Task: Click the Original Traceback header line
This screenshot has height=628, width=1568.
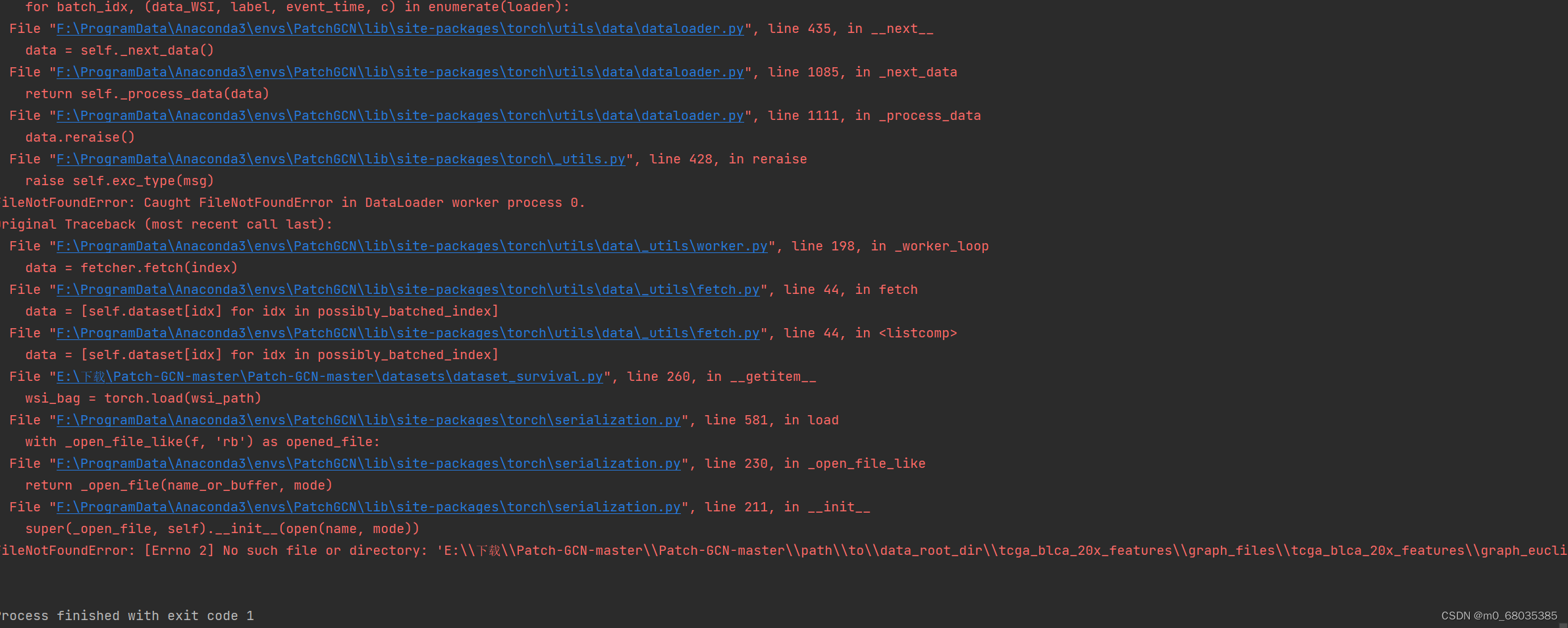Action: [x=165, y=224]
